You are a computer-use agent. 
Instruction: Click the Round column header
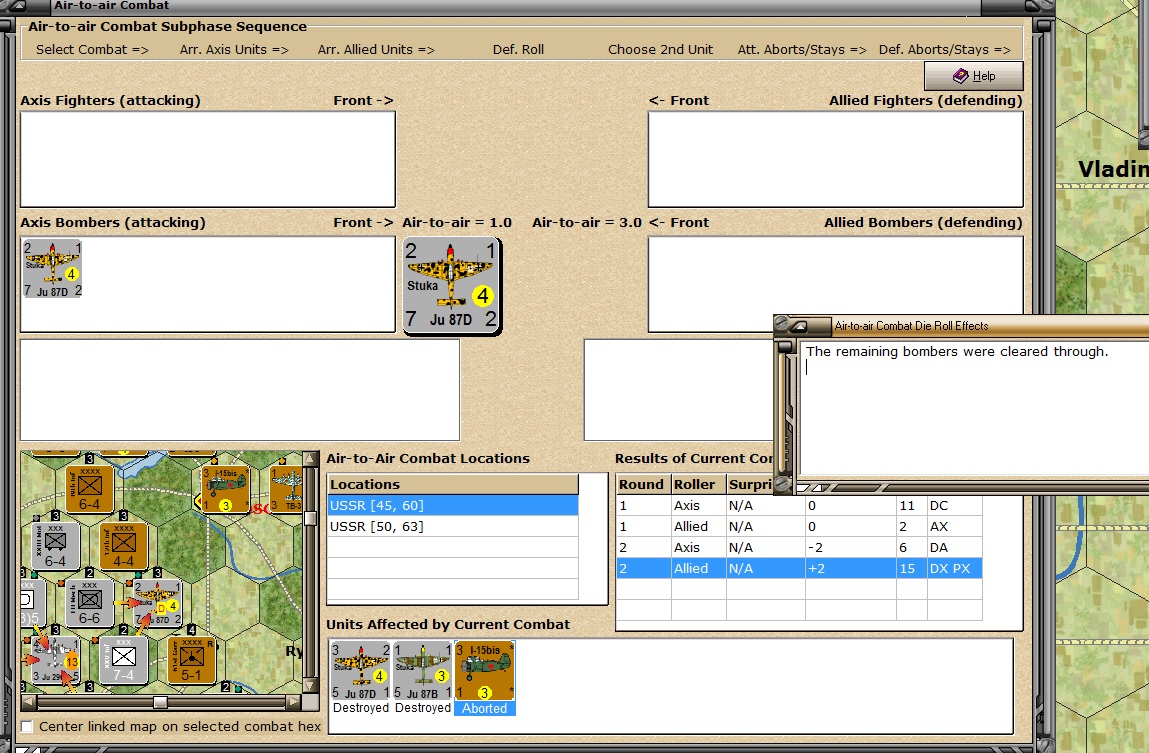pos(641,484)
